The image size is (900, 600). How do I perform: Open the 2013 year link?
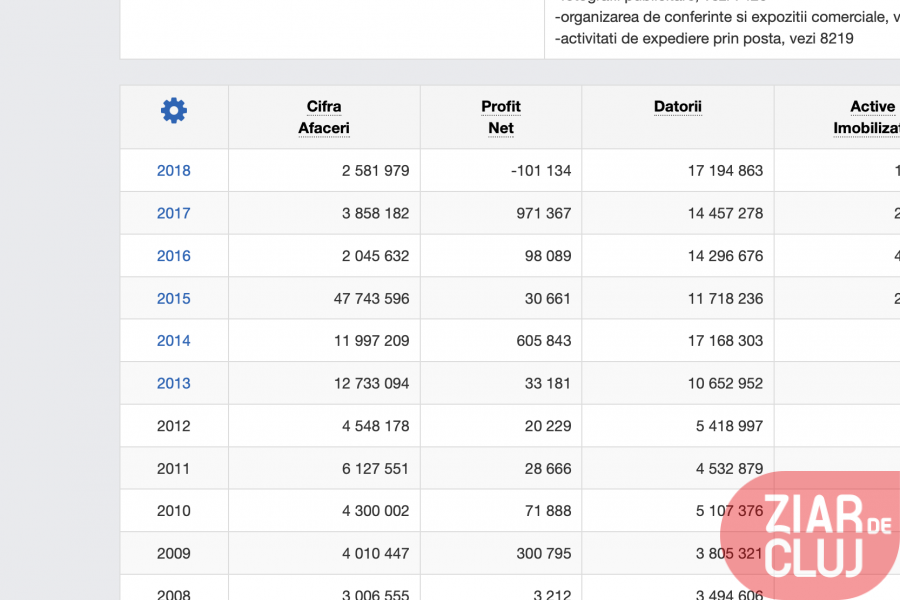tap(173, 383)
